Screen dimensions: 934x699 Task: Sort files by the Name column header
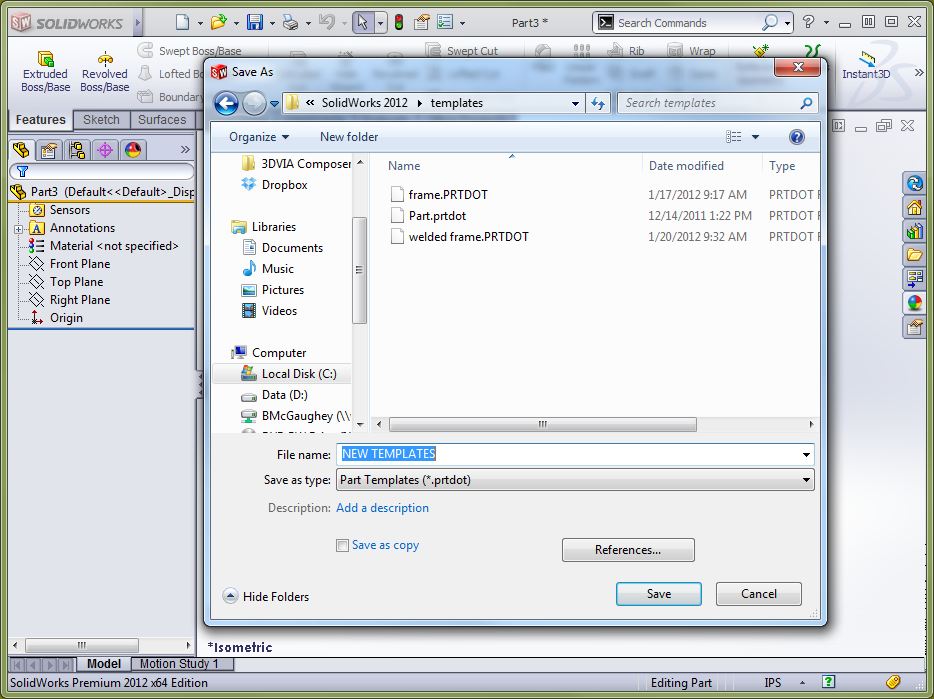coord(404,166)
